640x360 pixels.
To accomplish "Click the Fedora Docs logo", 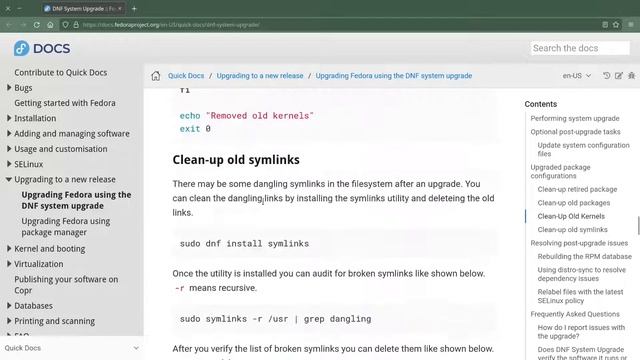I will point(42,49).
